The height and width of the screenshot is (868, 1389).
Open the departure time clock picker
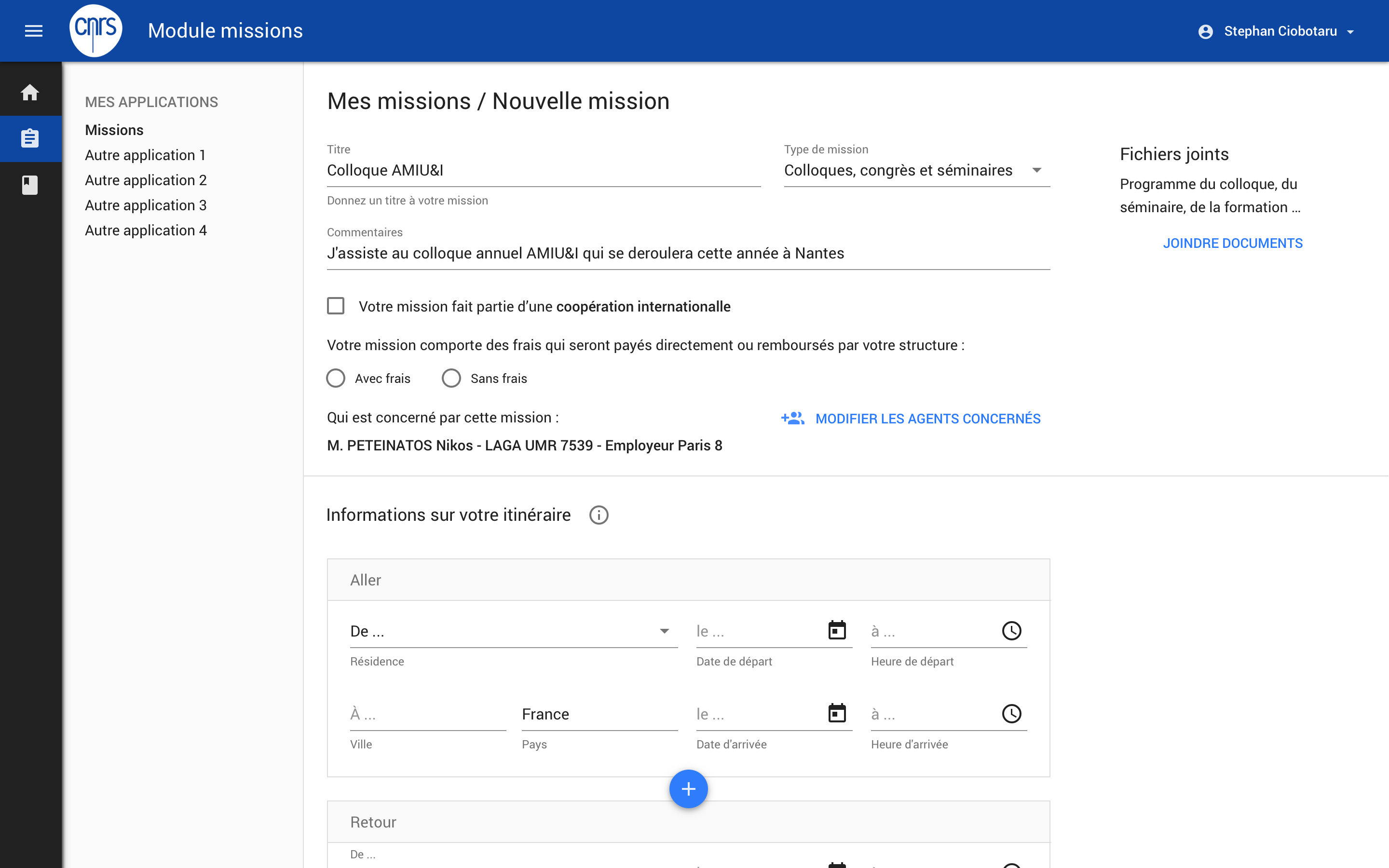[1011, 630]
